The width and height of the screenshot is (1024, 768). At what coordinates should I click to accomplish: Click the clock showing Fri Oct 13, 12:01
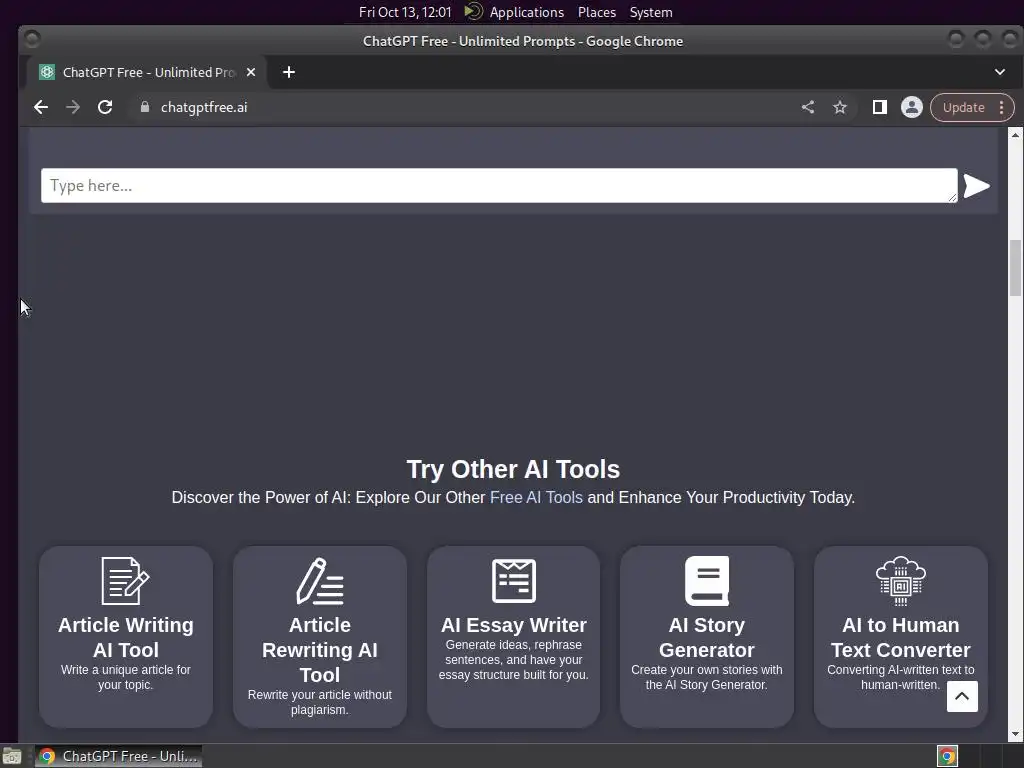tap(405, 12)
